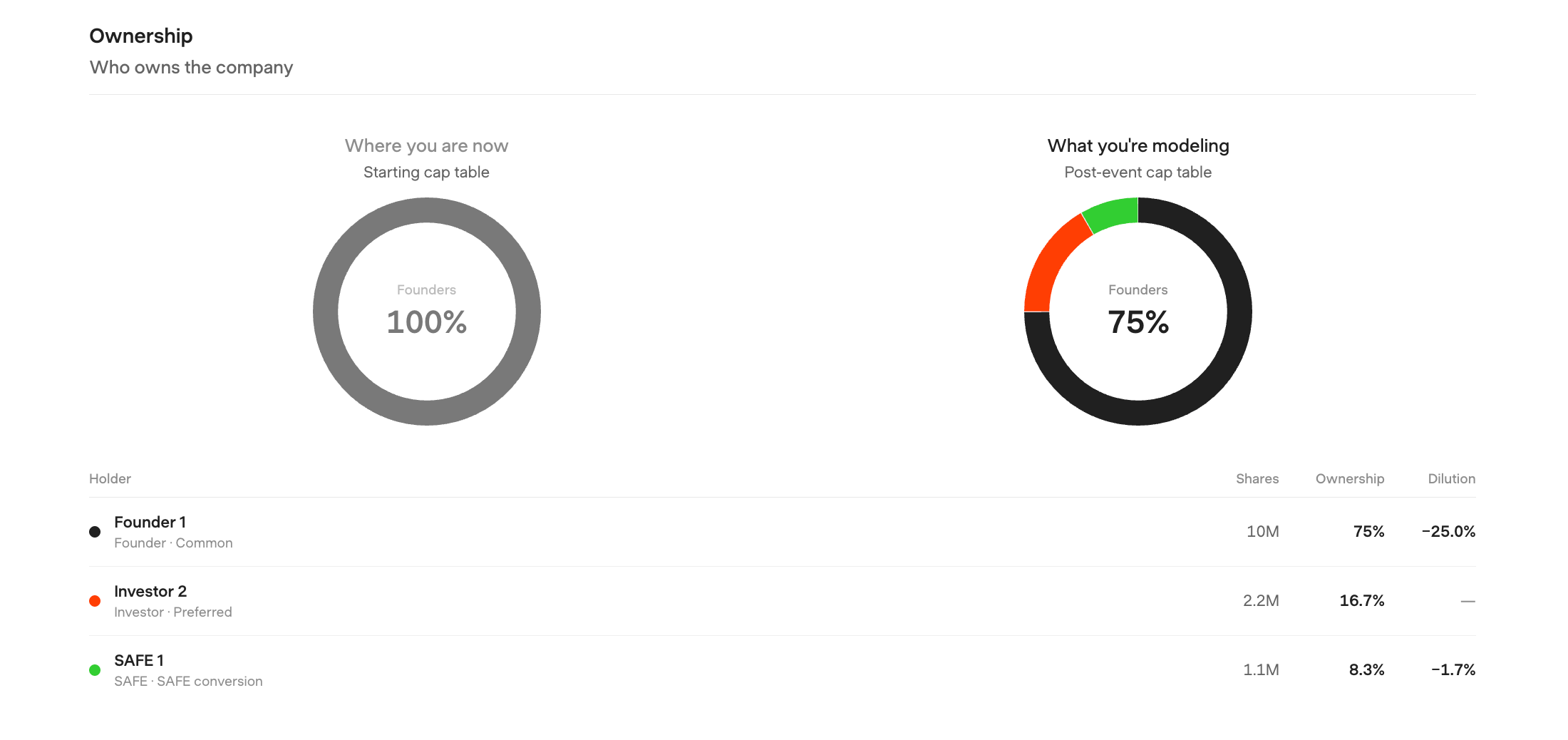Viewport: 1568px width, 740px height.
Task: Click the Shares column header
Action: [1257, 478]
